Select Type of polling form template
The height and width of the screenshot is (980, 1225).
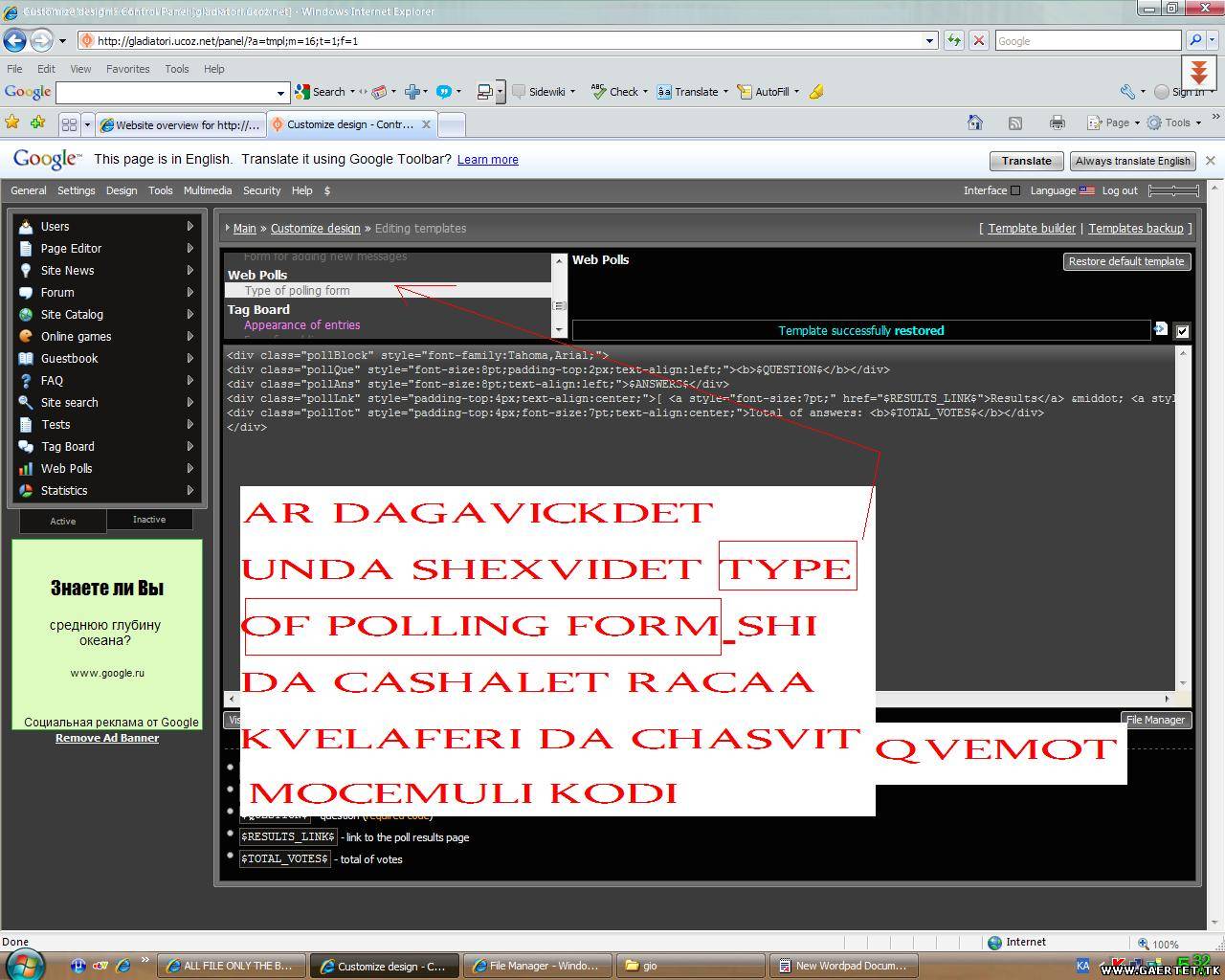tap(297, 290)
